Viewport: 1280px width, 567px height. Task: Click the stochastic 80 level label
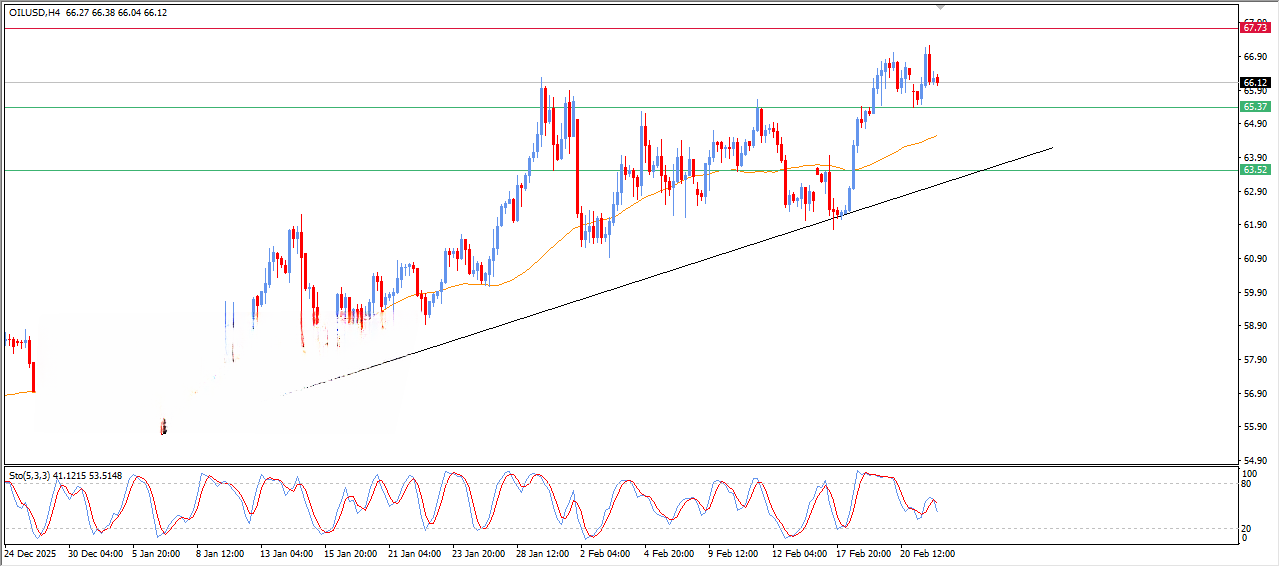(1247, 484)
